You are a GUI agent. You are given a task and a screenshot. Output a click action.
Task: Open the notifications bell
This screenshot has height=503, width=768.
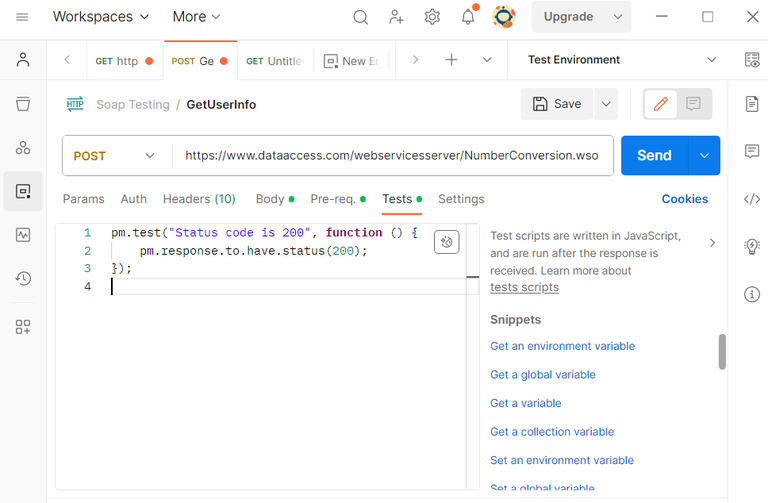click(468, 17)
